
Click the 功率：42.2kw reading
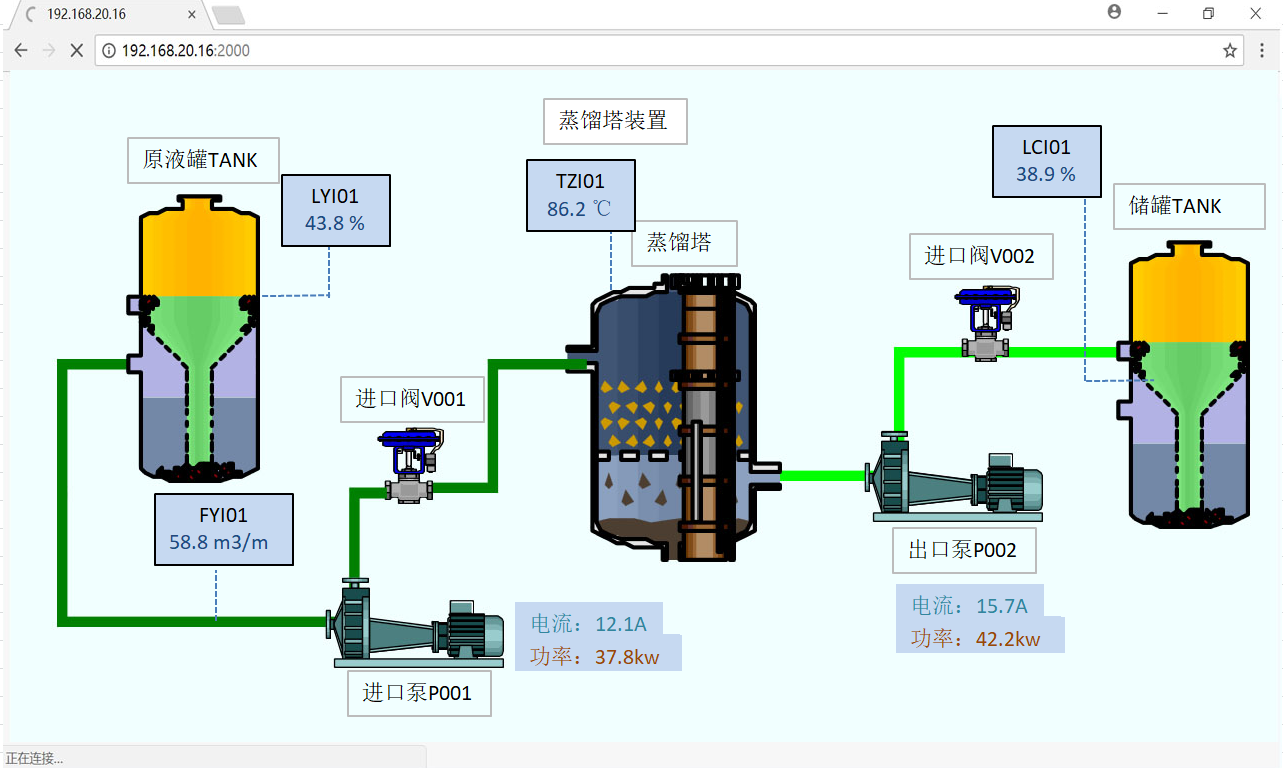[976, 638]
